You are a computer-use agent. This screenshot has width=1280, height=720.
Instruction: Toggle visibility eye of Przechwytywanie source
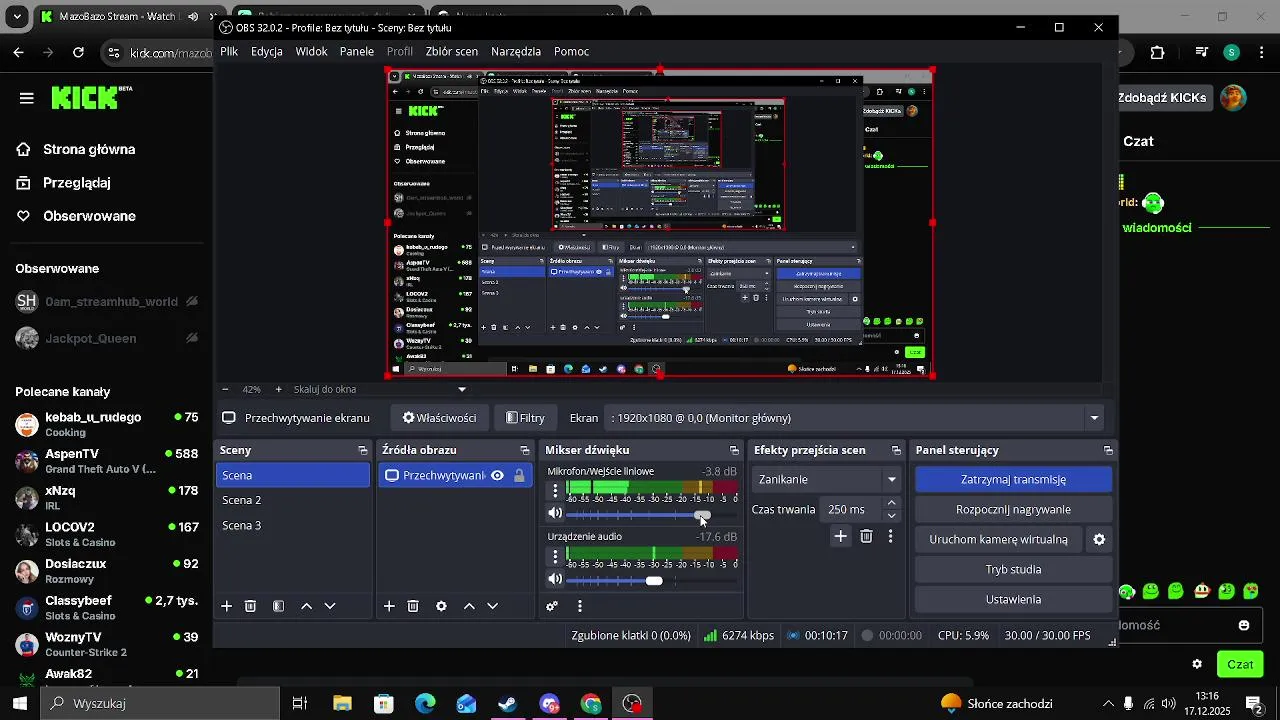coord(497,476)
